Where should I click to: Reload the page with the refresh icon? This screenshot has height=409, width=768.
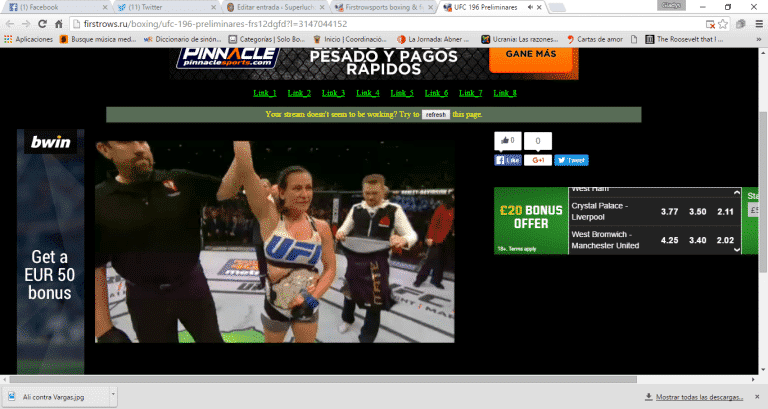[42, 24]
